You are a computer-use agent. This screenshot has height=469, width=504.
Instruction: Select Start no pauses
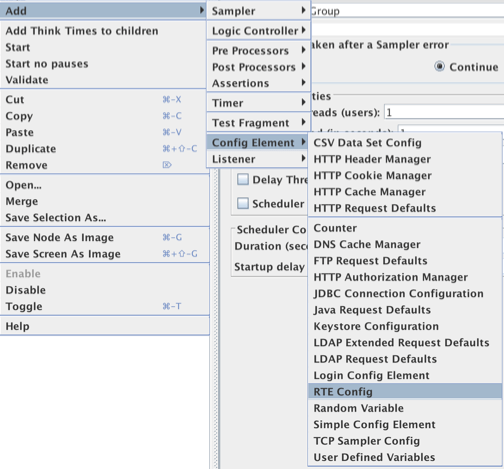pyautogui.click(x=103, y=64)
